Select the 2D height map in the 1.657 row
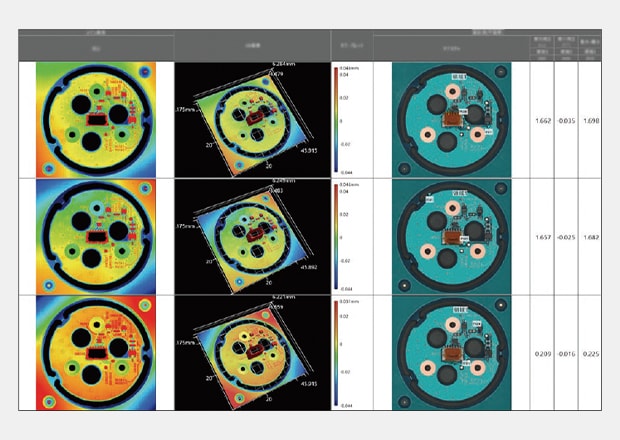Viewport: 620px width, 440px height. pos(96,235)
